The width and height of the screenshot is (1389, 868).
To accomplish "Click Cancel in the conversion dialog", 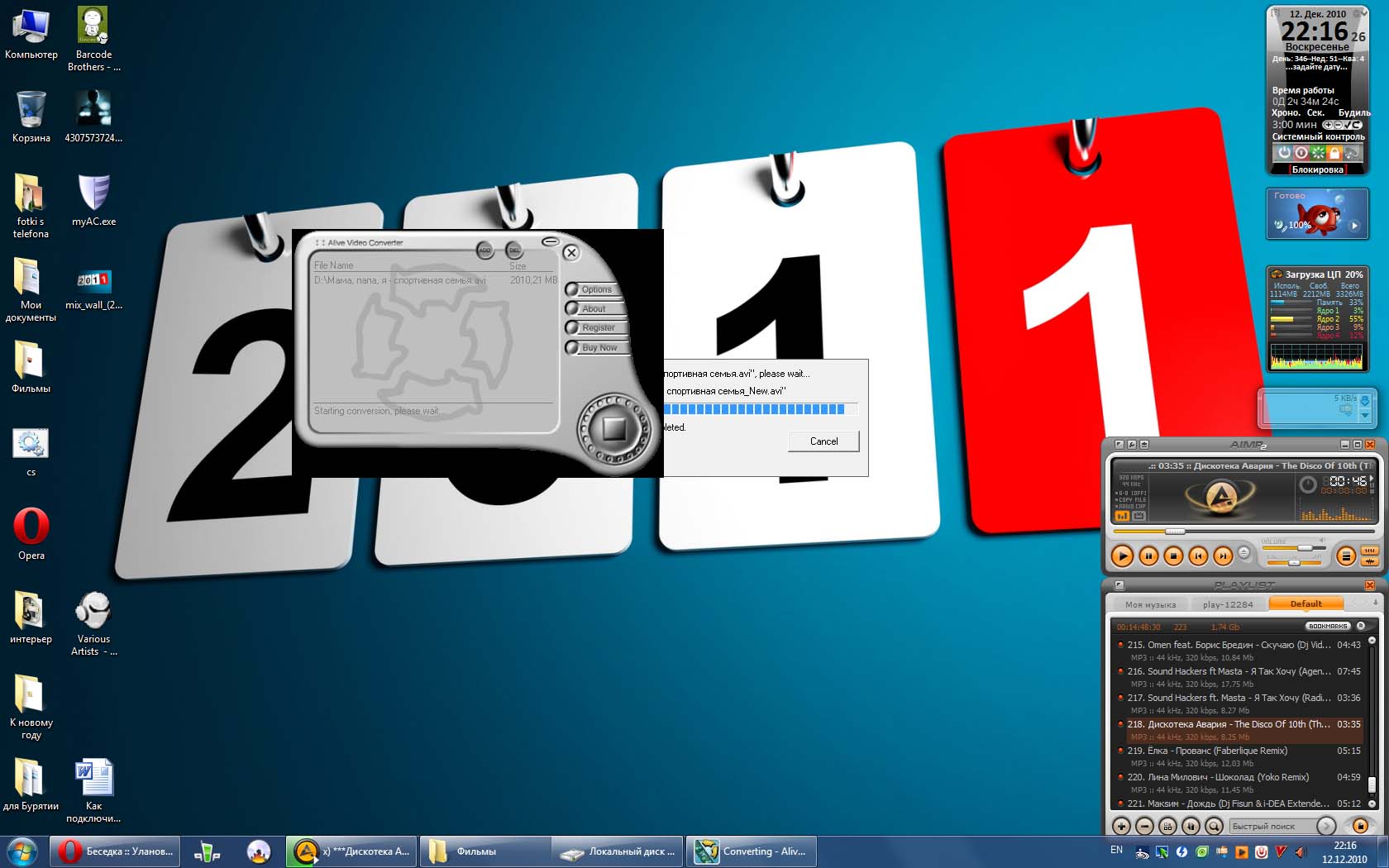I will click(x=823, y=441).
